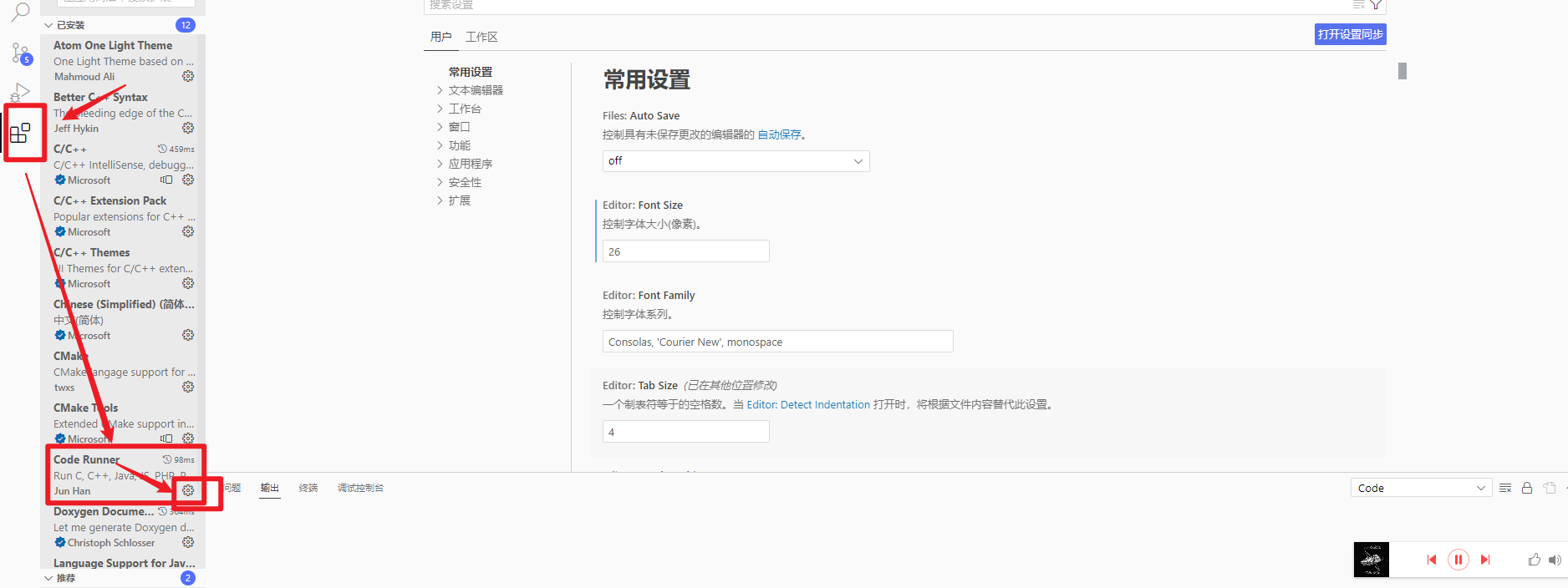The width and height of the screenshot is (1568, 588).
Task: Follow the 自动保存 link
Action: 779,134
